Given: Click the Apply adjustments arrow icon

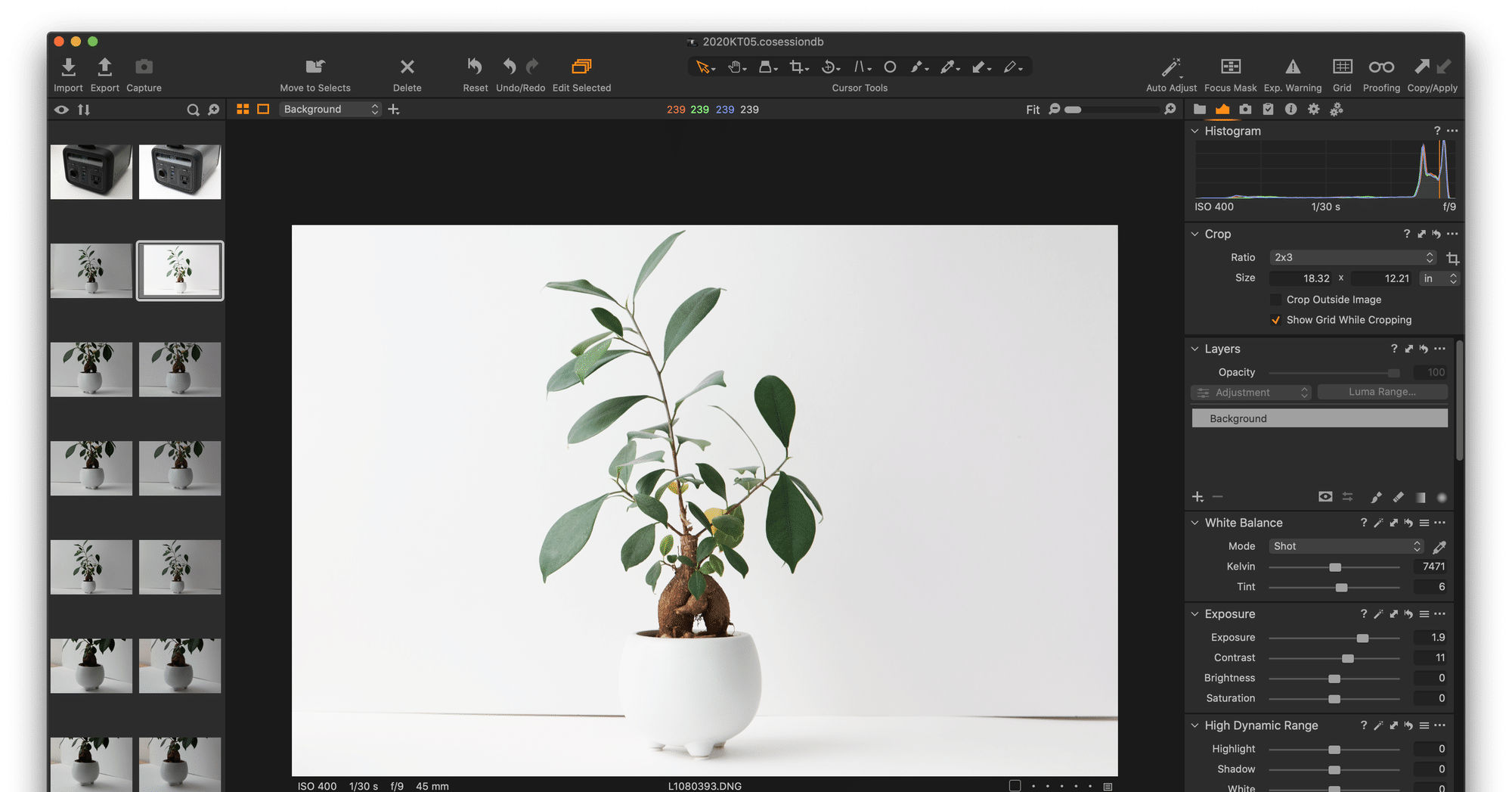Looking at the screenshot, I should pos(1444,67).
